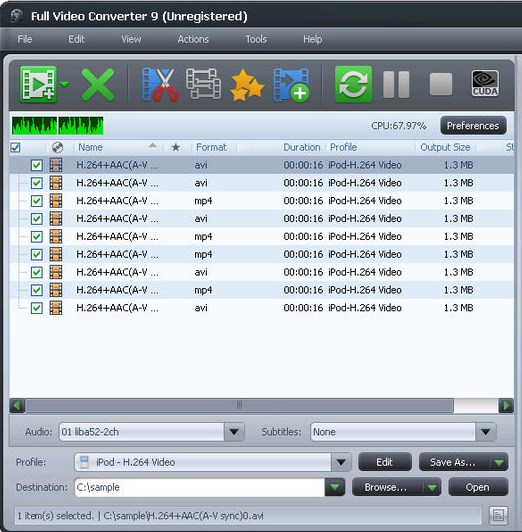Image resolution: width=522 pixels, height=532 pixels.
Task: Click the Edit profile button
Action: pyautogui.click(x=385, y=462)
